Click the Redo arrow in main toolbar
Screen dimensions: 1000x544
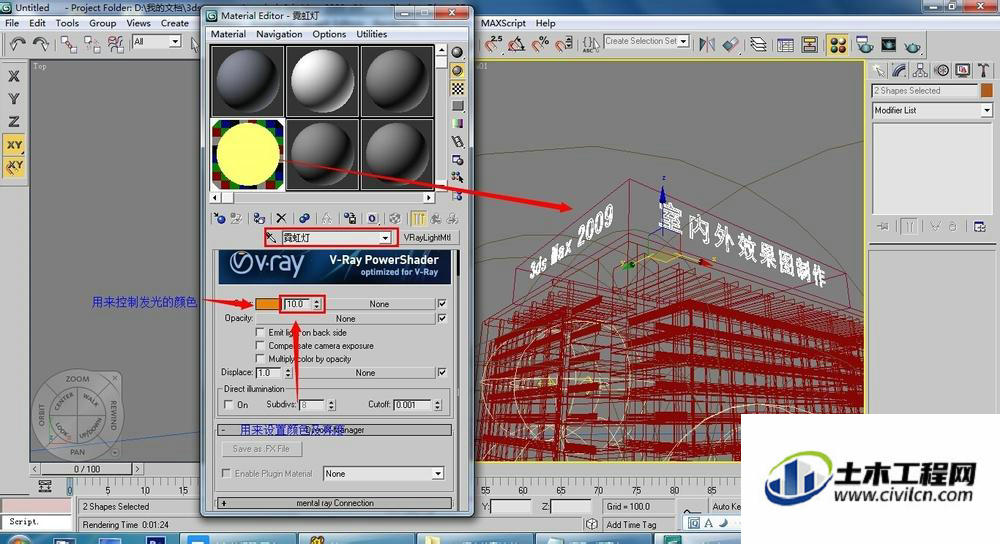click(x=41, y=44)
